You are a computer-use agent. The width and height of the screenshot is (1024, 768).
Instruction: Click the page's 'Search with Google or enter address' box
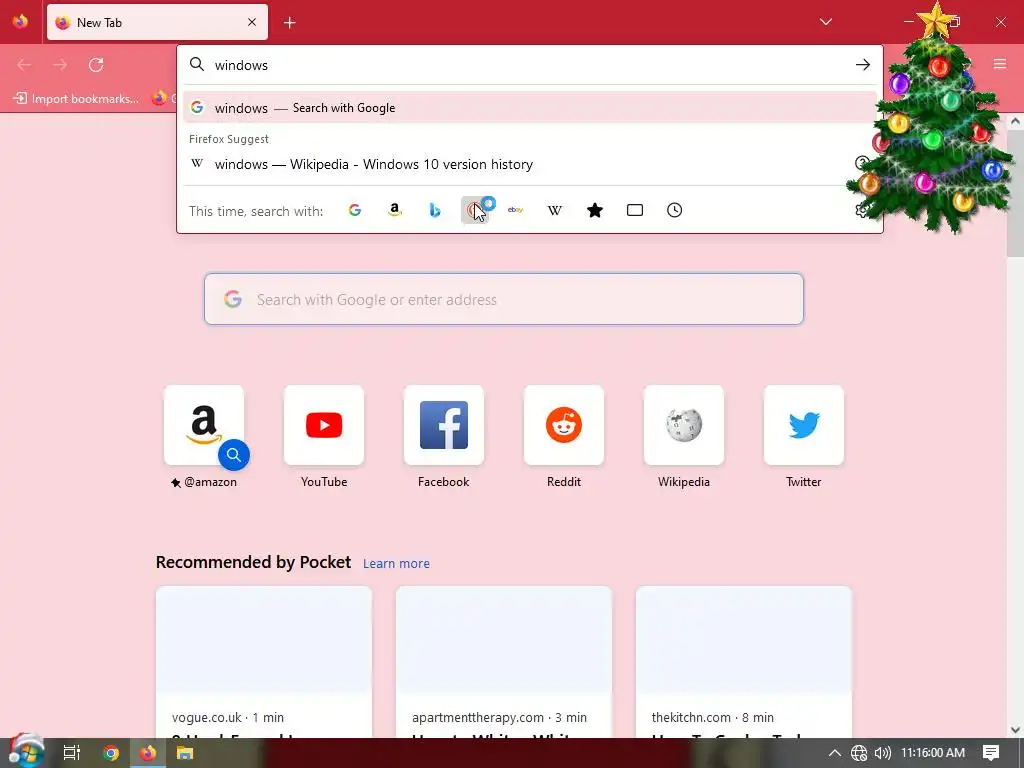[504, 299]
